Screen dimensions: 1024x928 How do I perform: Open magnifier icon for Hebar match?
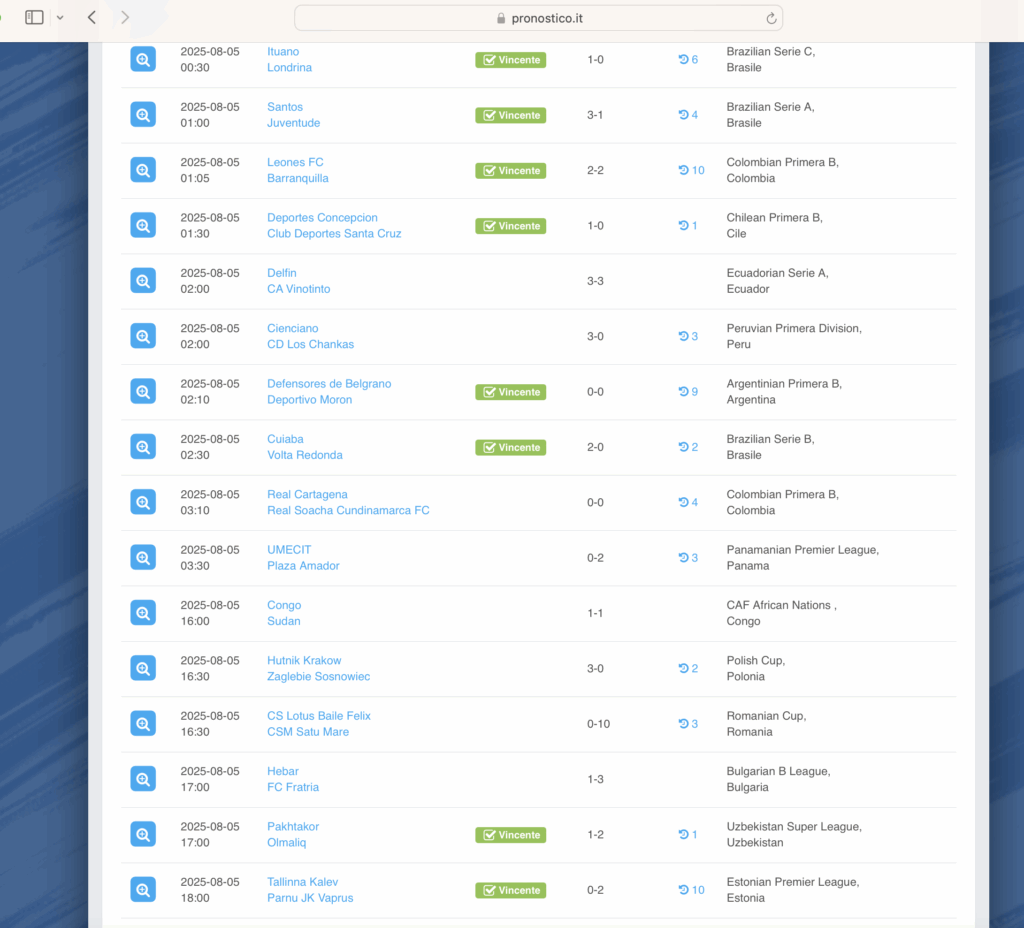click(x=142, y=779)
